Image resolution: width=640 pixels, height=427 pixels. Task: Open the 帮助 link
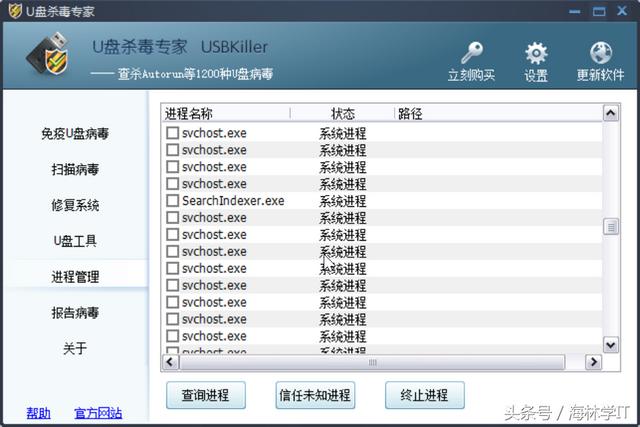(38, 413)
